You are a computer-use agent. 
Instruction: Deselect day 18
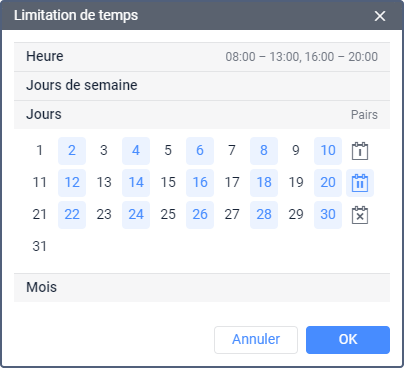pyautogui.click(x=264, y=183)
